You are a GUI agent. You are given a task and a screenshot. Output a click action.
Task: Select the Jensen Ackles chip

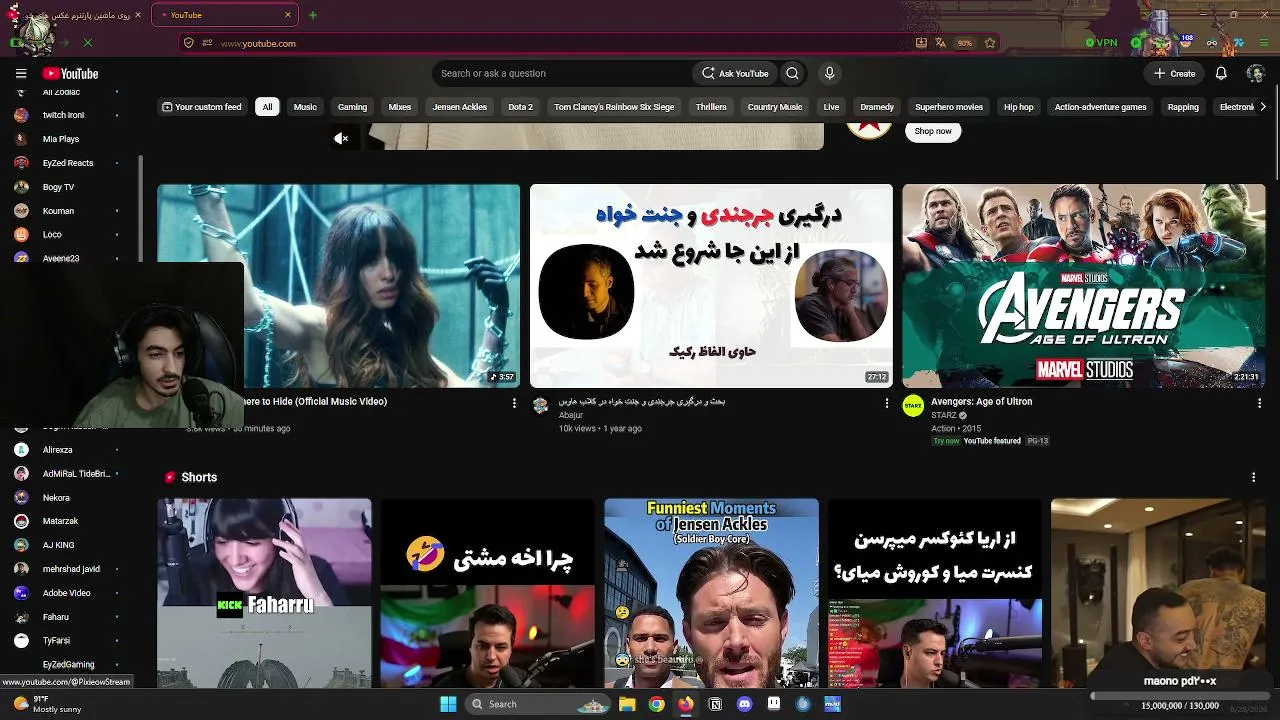click(x=460, y=107)
